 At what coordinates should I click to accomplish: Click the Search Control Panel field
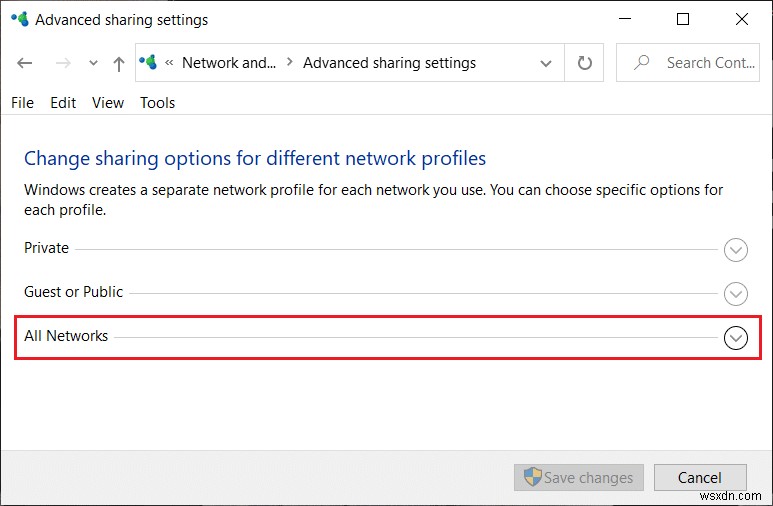710,63
